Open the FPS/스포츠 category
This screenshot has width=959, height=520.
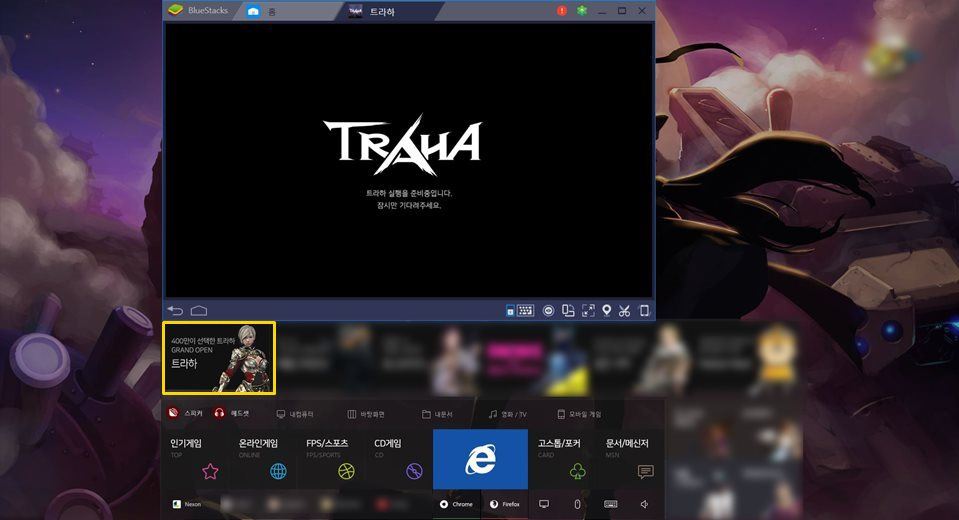click(331, 459)
